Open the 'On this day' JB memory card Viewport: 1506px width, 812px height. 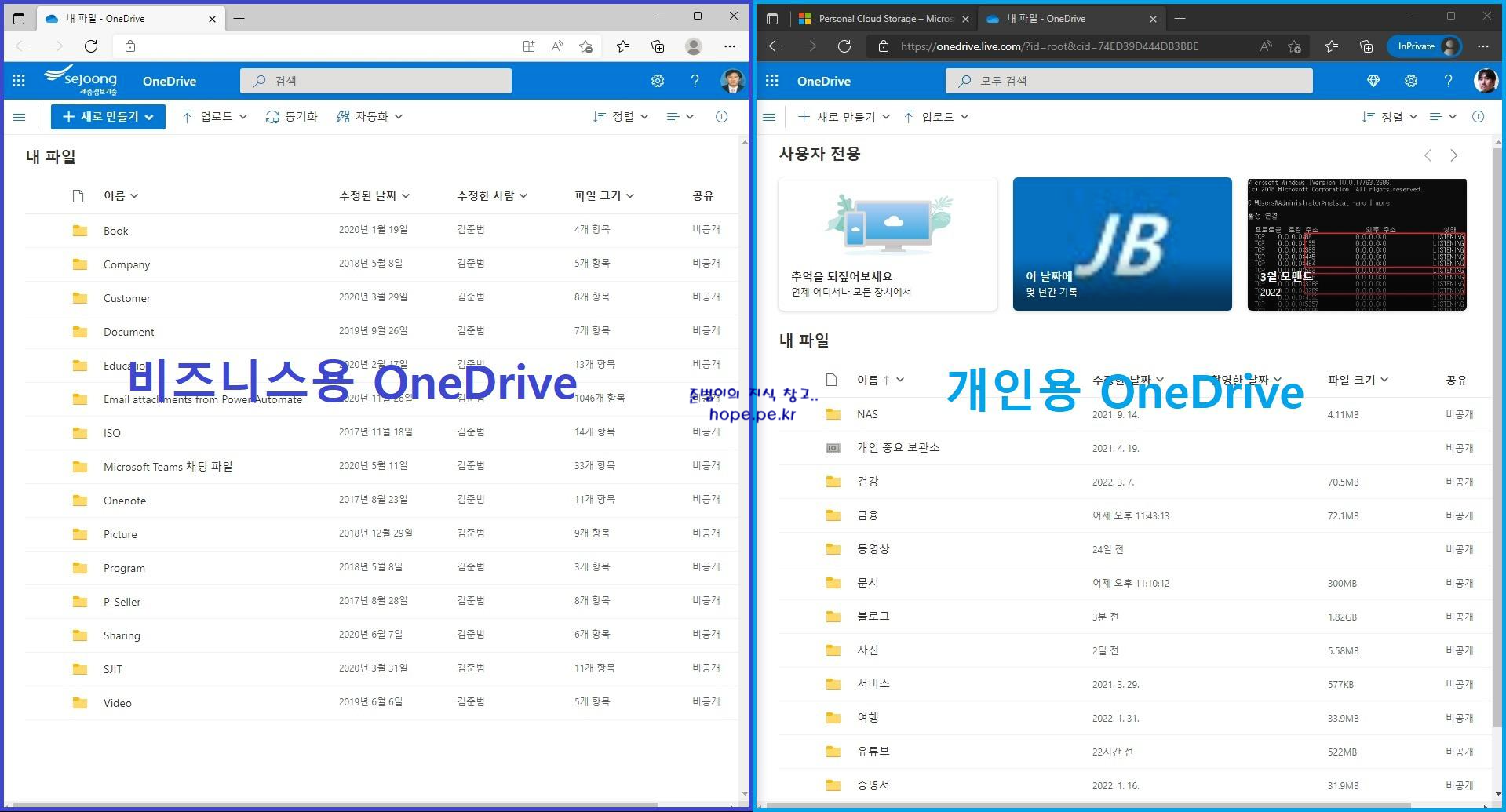pos(1122,244)
